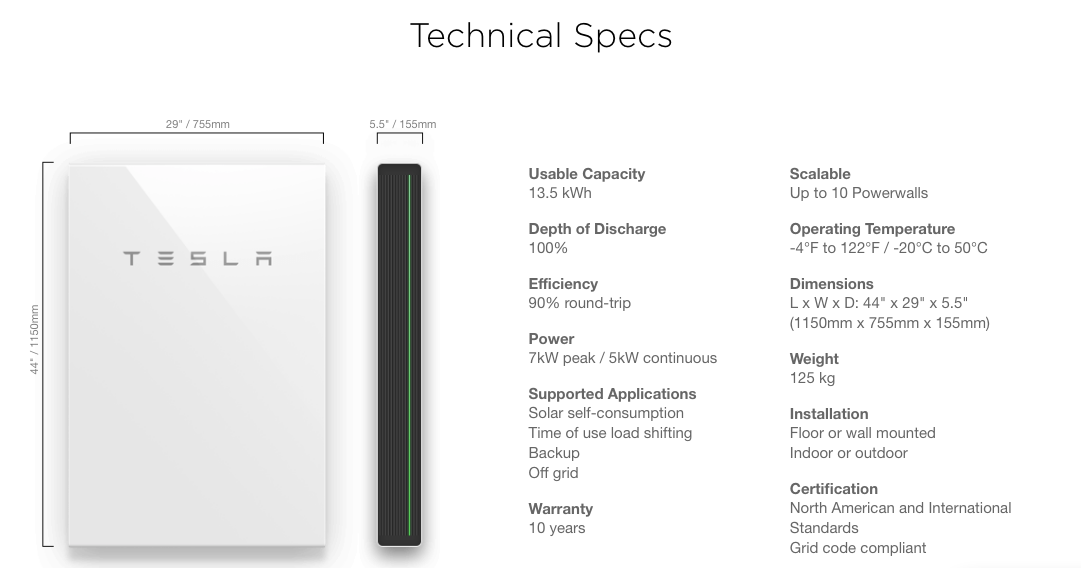Click the 7kW peak / 5kW continuous text
Image resolution: width=1081 pixels, height=568 pixels.
click(x=623, y=358)
